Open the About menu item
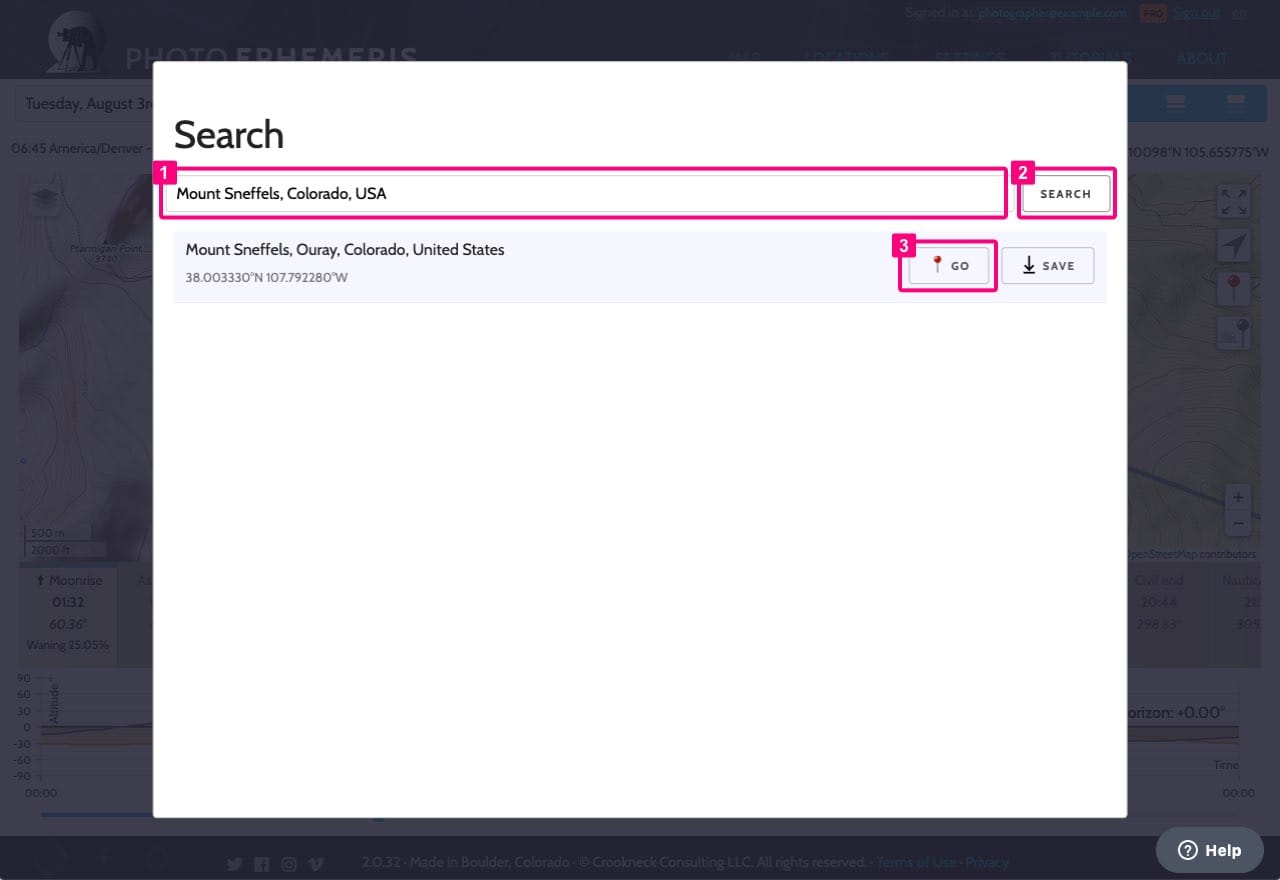1280x880 pixels. (x=1201, y=58)
